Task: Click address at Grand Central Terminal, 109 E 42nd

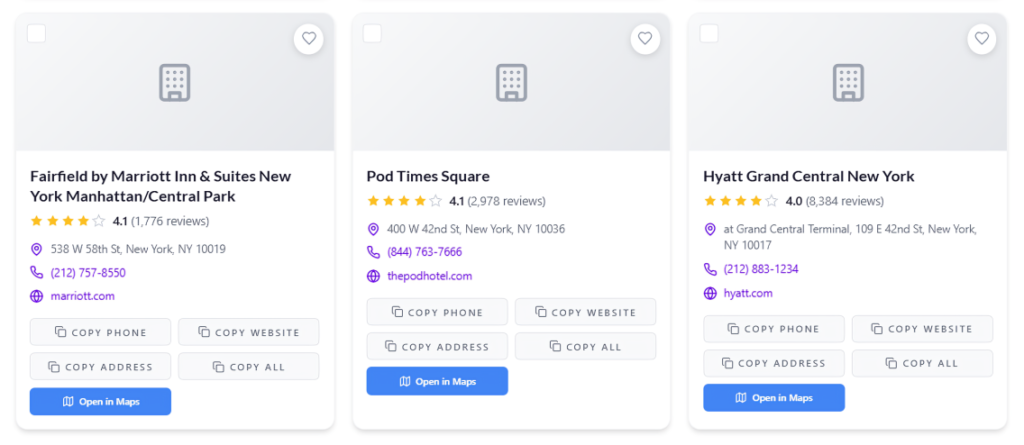Action: [x=850, y=237]
